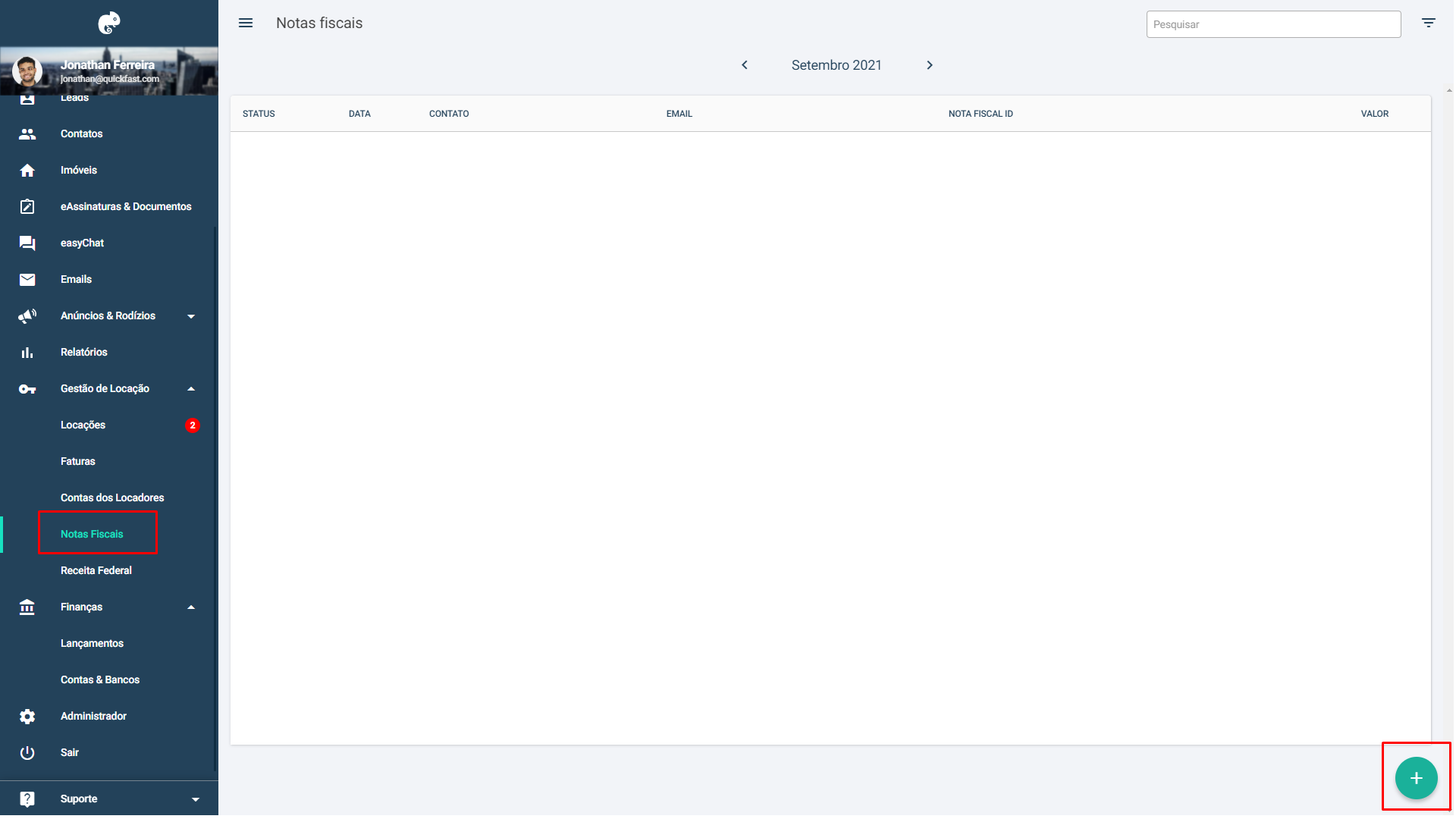Screen dimensions: 1456x819
Task: Open Imóveis menu item
Action: coord(79,171)
